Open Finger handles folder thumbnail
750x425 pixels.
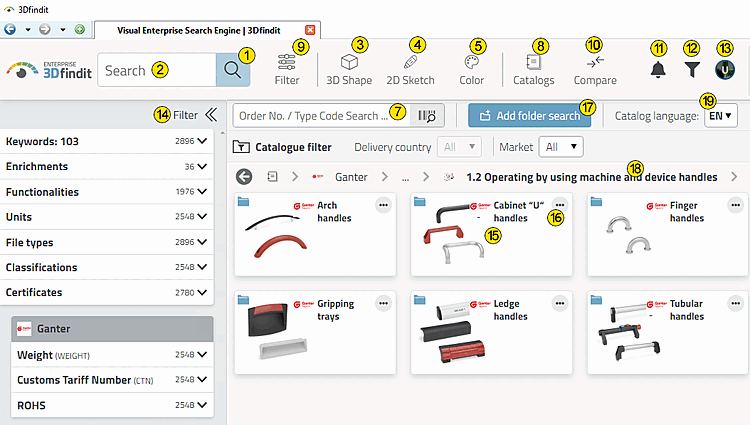pyautogui.click(x=629, y=234)
